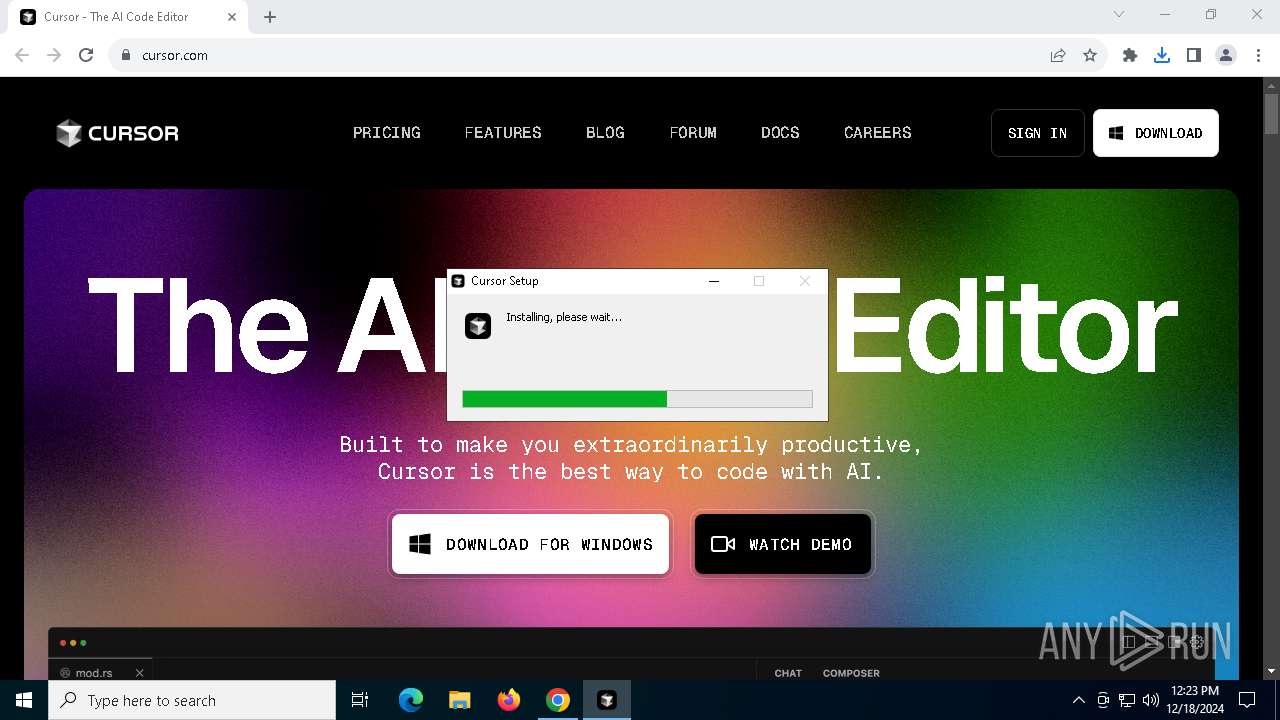Open the Chrome downloads icon
1280x720 pixels.
(1162, 55)
